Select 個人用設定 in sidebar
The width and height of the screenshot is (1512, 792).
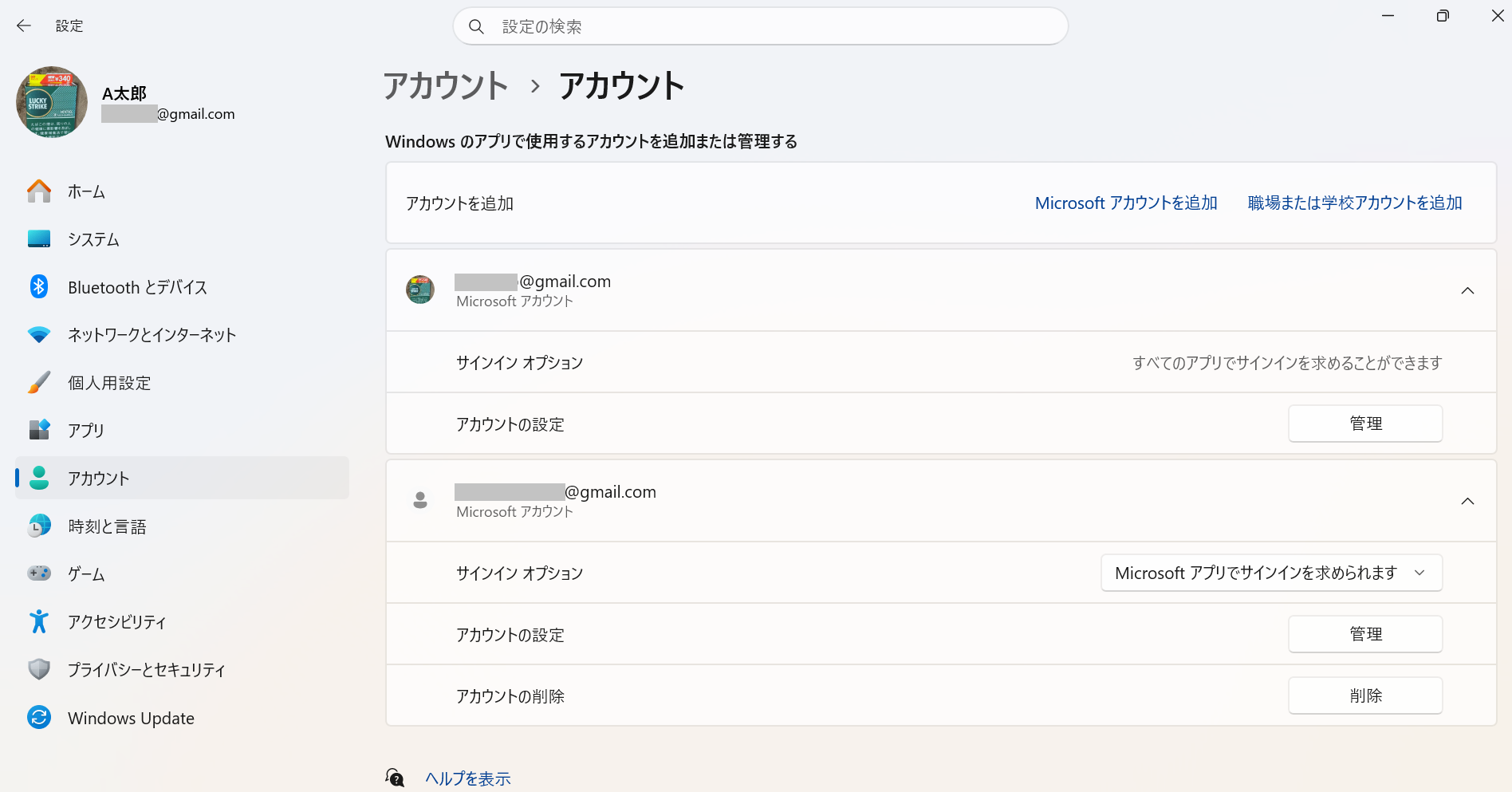tap(182, 383)
